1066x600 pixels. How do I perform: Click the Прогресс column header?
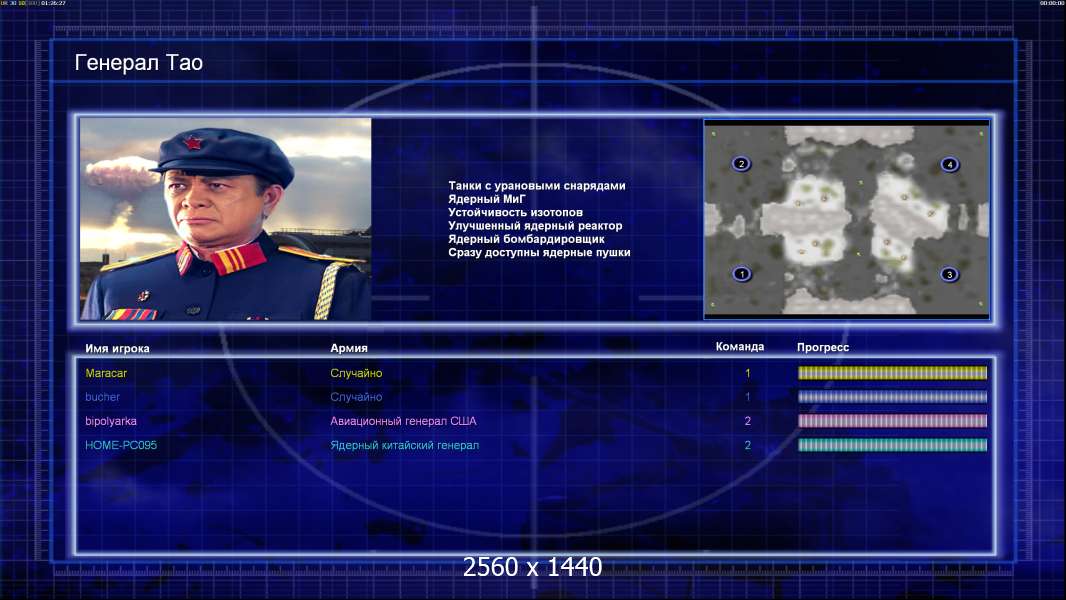point(823,347)
